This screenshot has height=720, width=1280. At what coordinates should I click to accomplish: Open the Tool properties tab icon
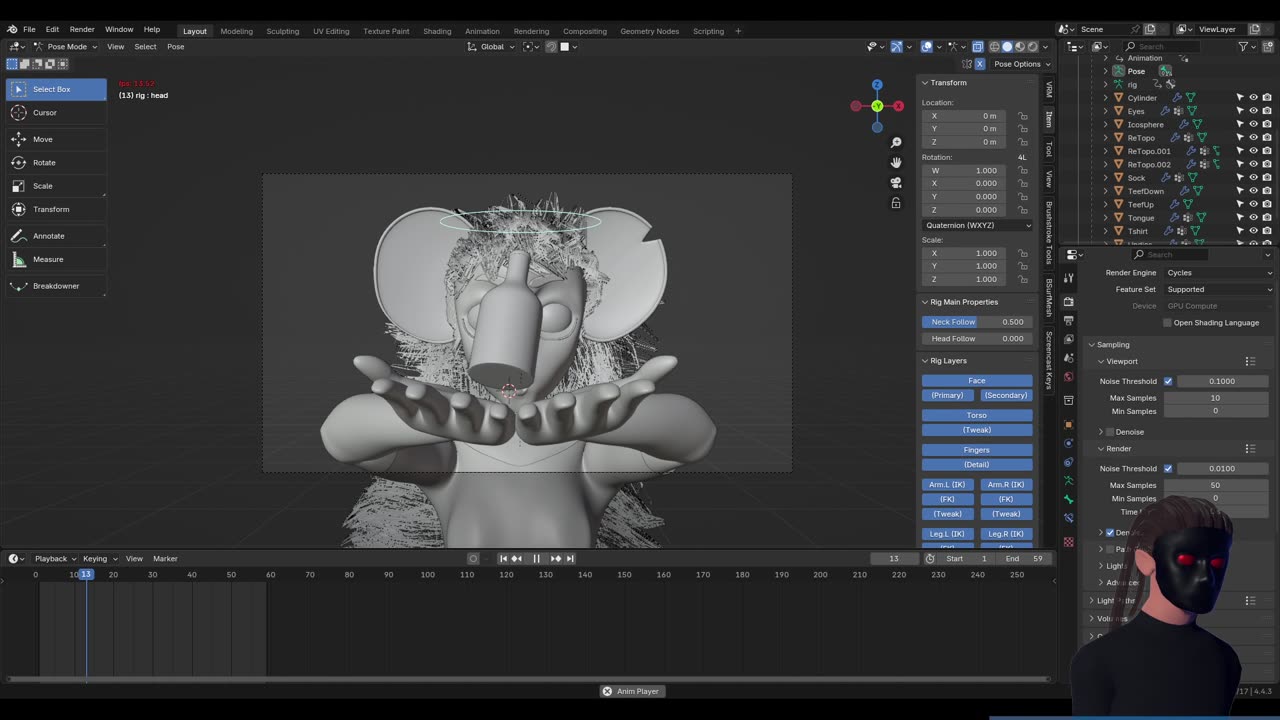pyautogui.click(x=1069, y=277)
